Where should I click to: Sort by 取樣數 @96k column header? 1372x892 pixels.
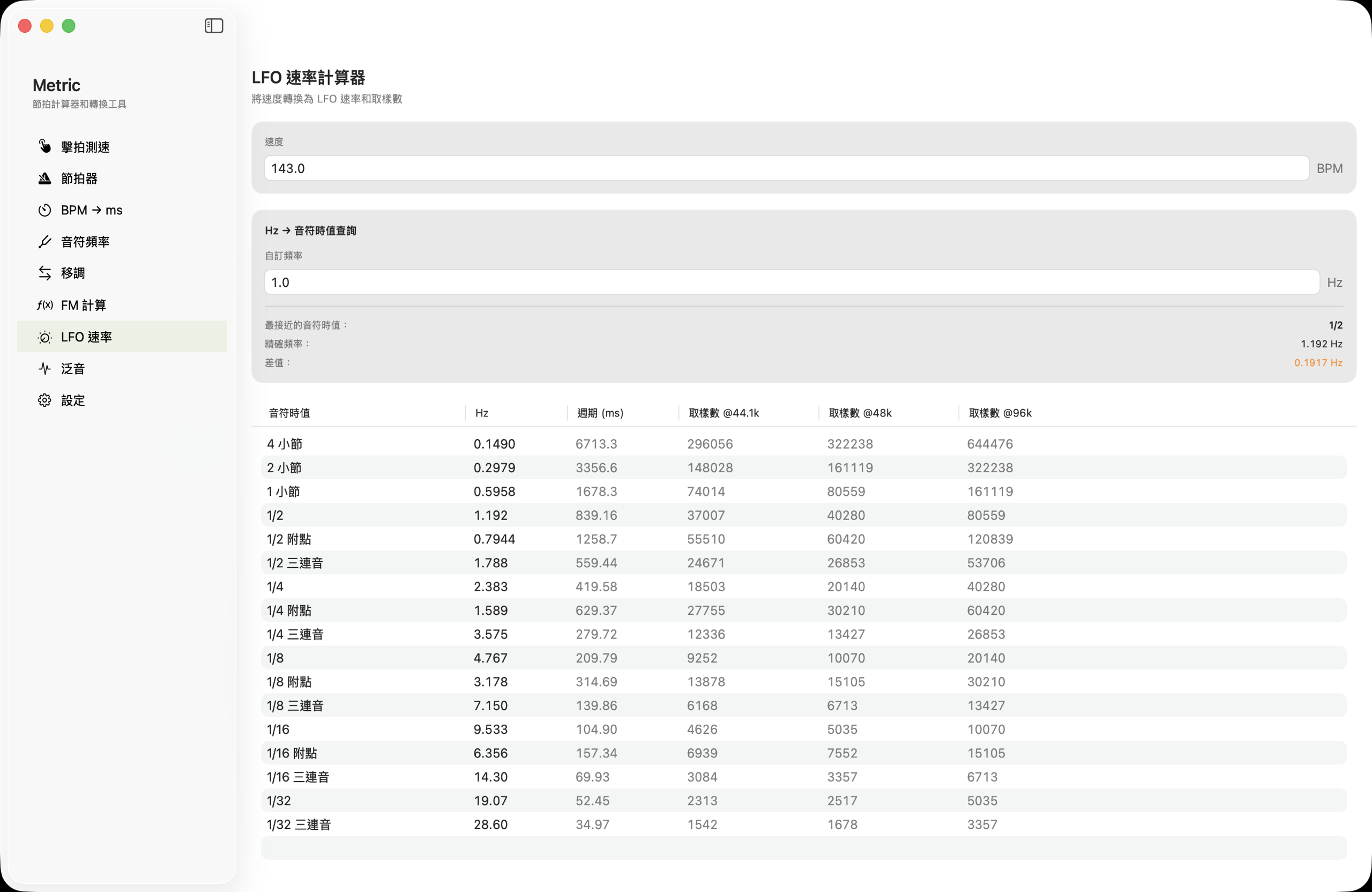pos(1000,413)
